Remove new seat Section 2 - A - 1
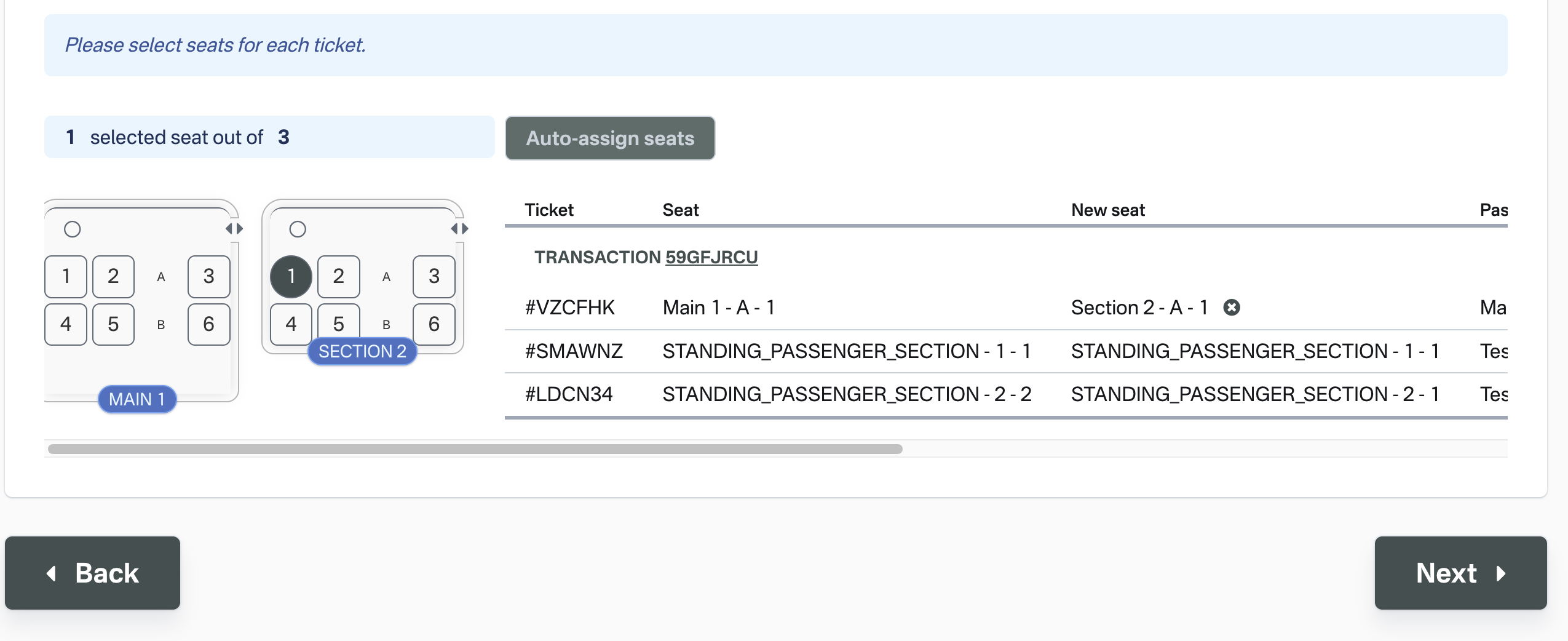Image resolution: width=1568 pixels, height=641 pixels. 1231,308
